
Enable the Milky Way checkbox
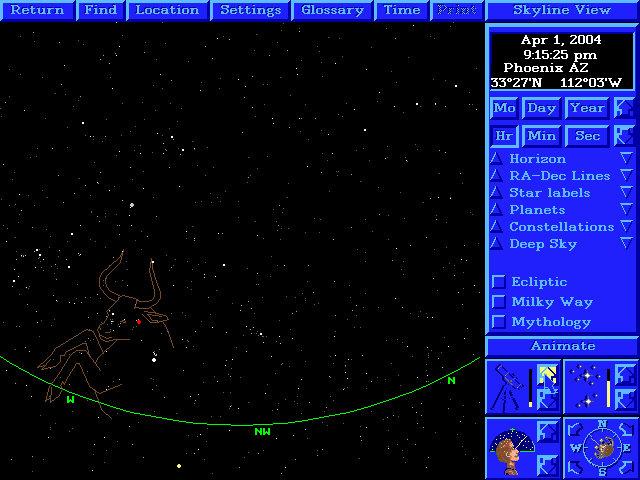[499, 302]
